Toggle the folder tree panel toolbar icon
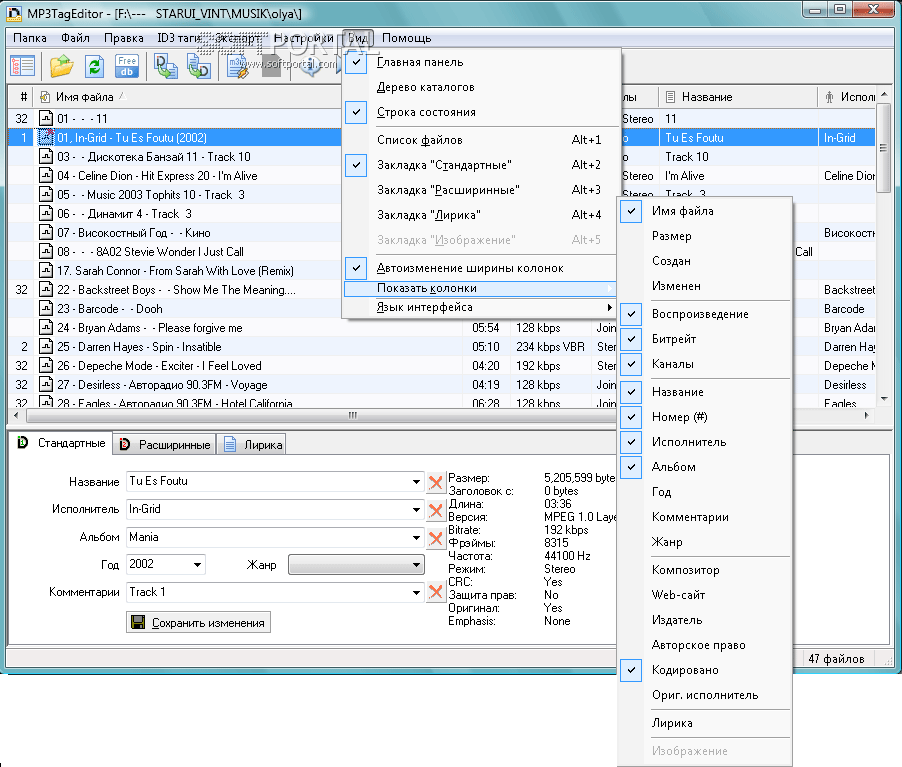Image resolution: width=902 pixels, height=767 pixels. pos(22,66)
